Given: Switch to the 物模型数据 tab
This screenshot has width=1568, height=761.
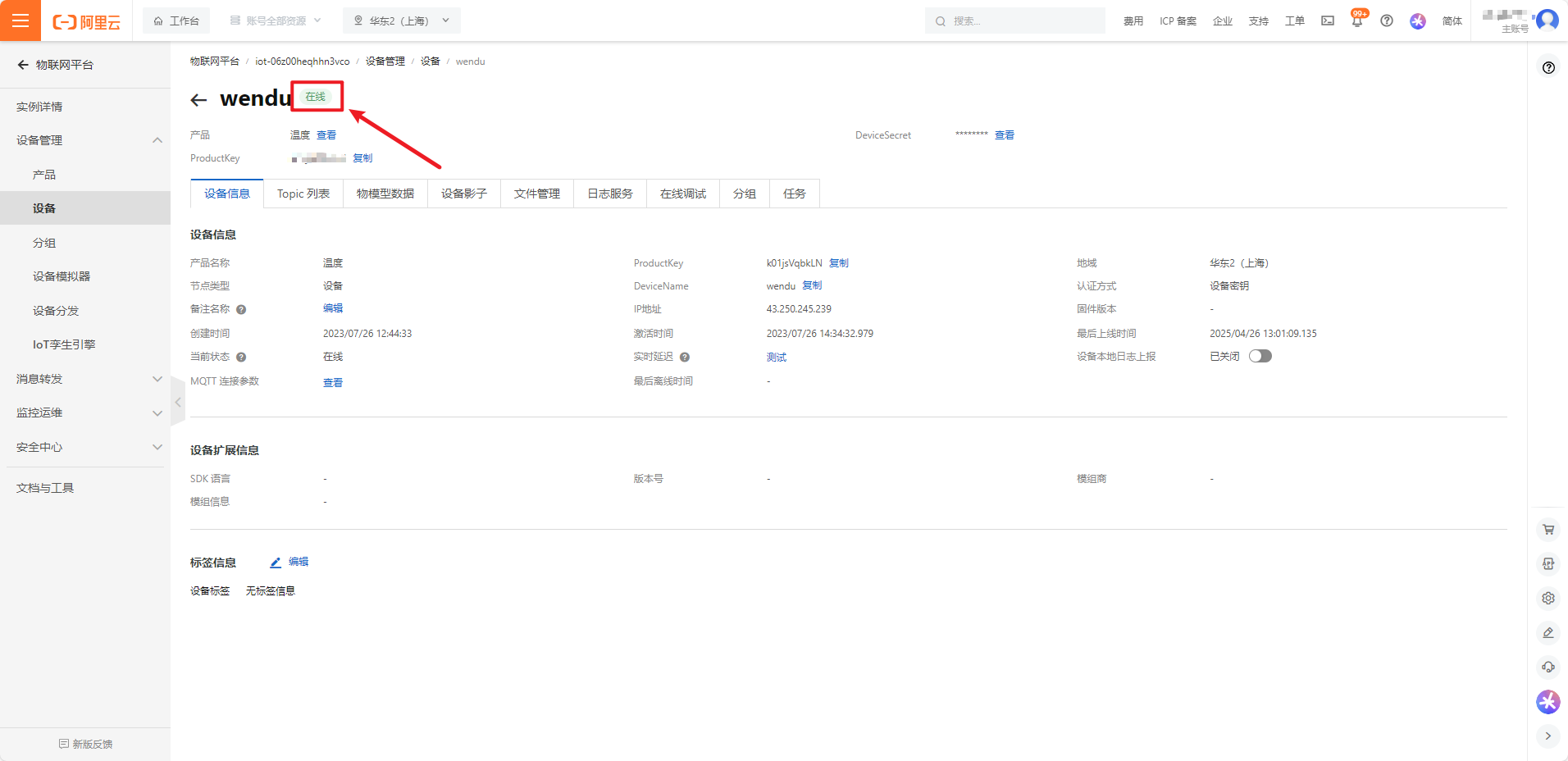Looking at the screenshot, I should 385,194.
